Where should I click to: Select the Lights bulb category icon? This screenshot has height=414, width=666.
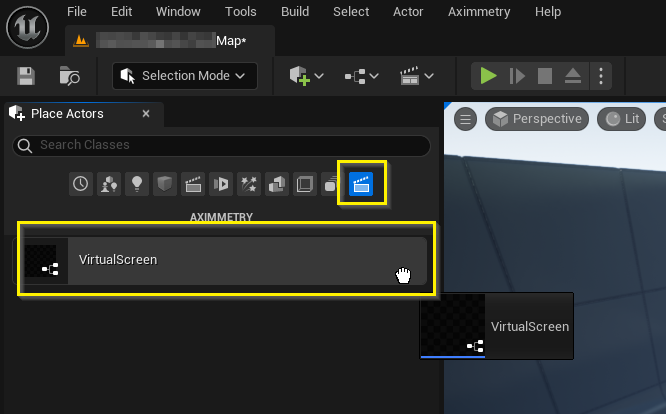pos(137,184)
